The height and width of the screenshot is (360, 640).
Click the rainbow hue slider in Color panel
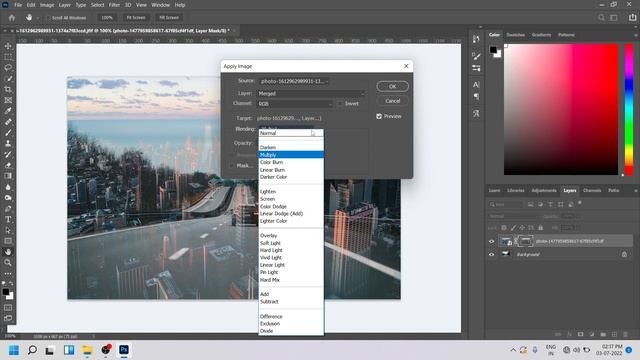tap(629, 109)
